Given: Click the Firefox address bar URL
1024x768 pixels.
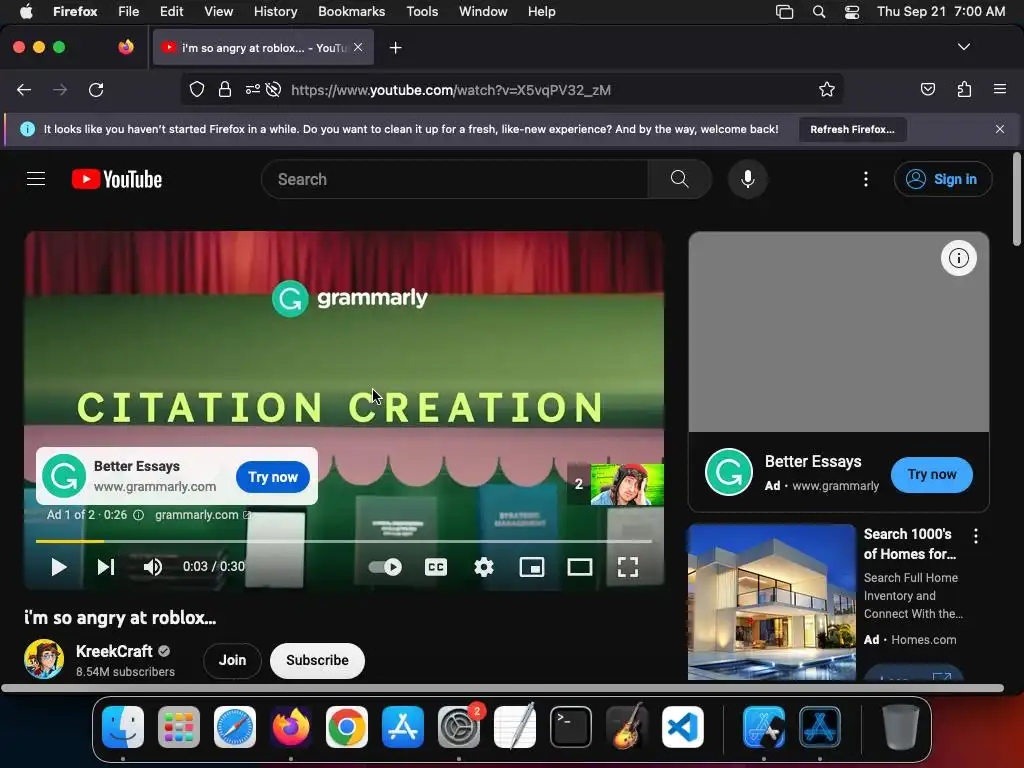Looking at the screenshot, I should tap(451, 90).
